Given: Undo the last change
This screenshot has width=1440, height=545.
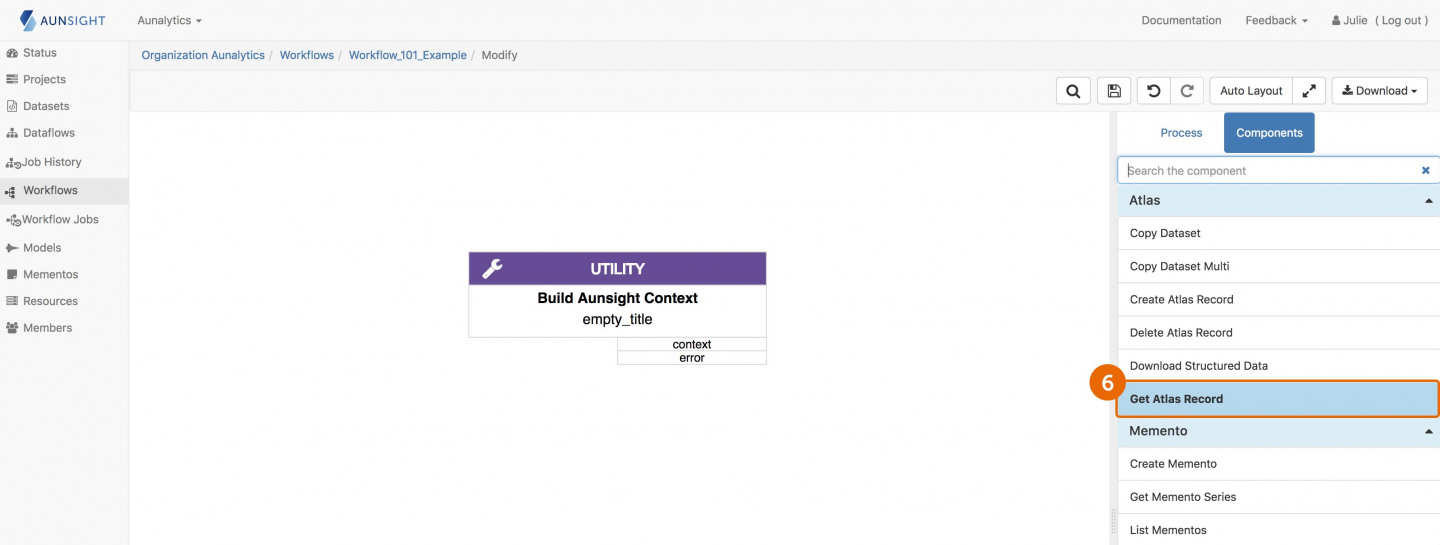Looking at the screenshot, I should [x=1154, y=91].
